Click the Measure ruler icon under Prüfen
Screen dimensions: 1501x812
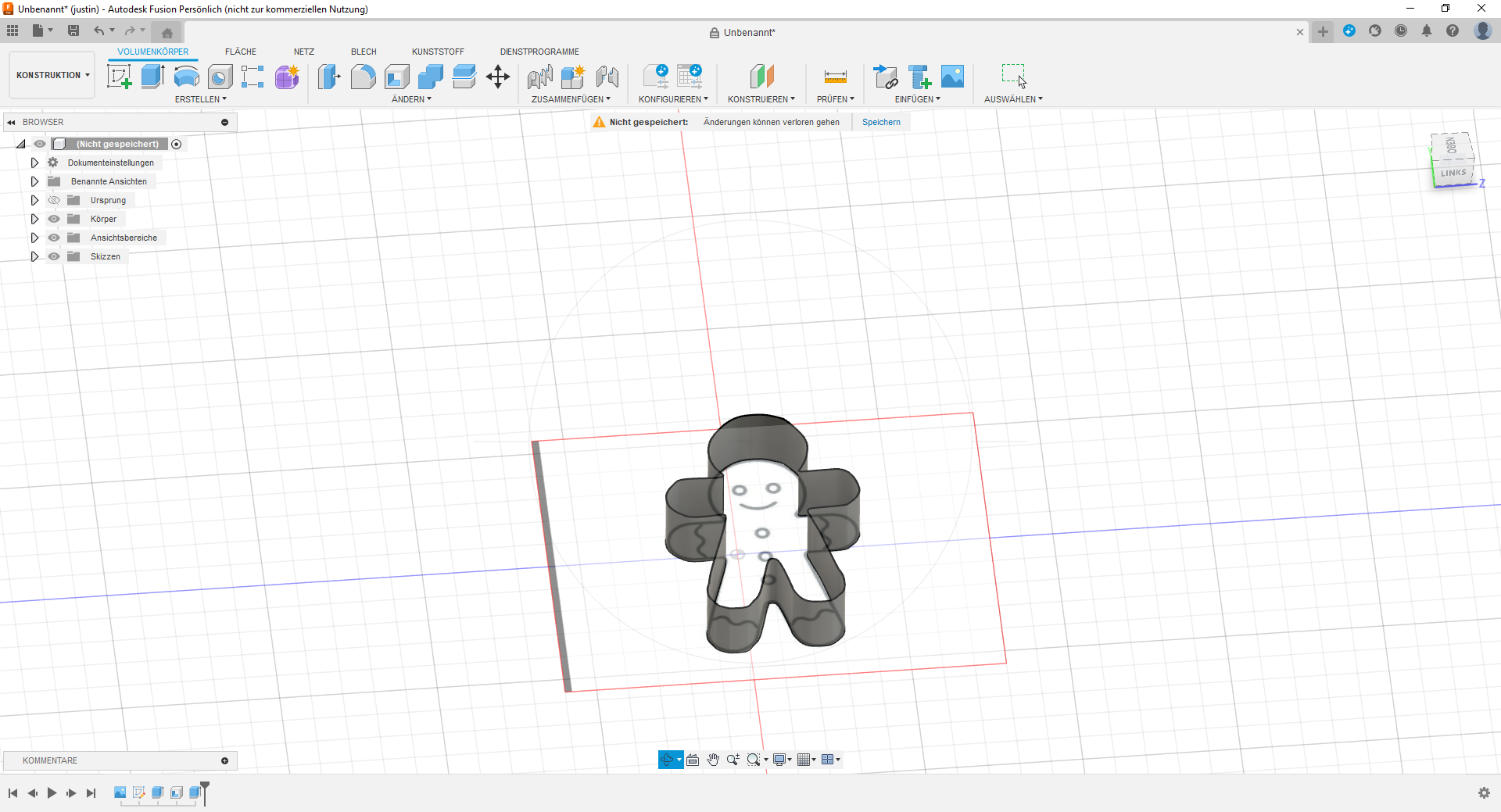tap(836, 77)
